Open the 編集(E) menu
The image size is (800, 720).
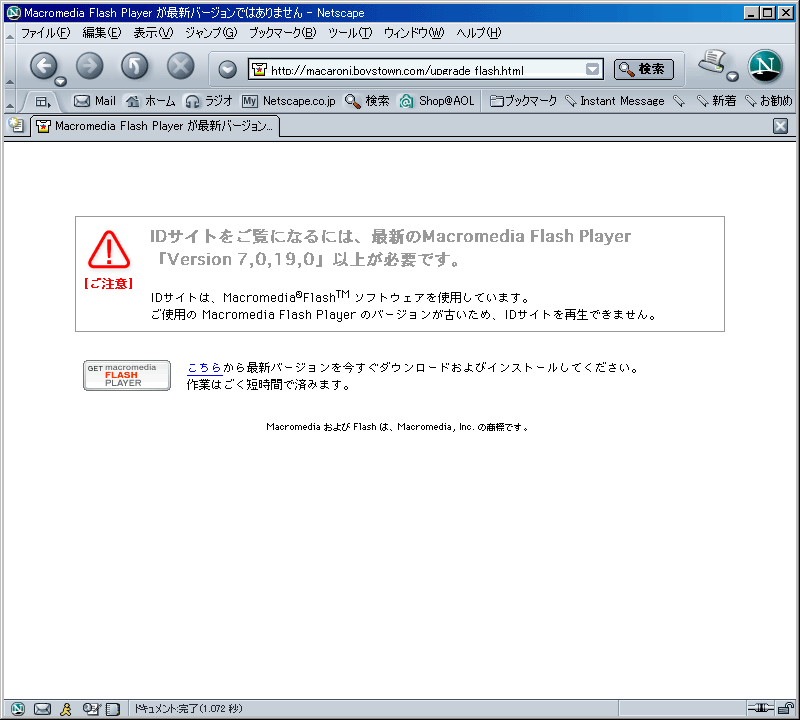tap(102, 33)
